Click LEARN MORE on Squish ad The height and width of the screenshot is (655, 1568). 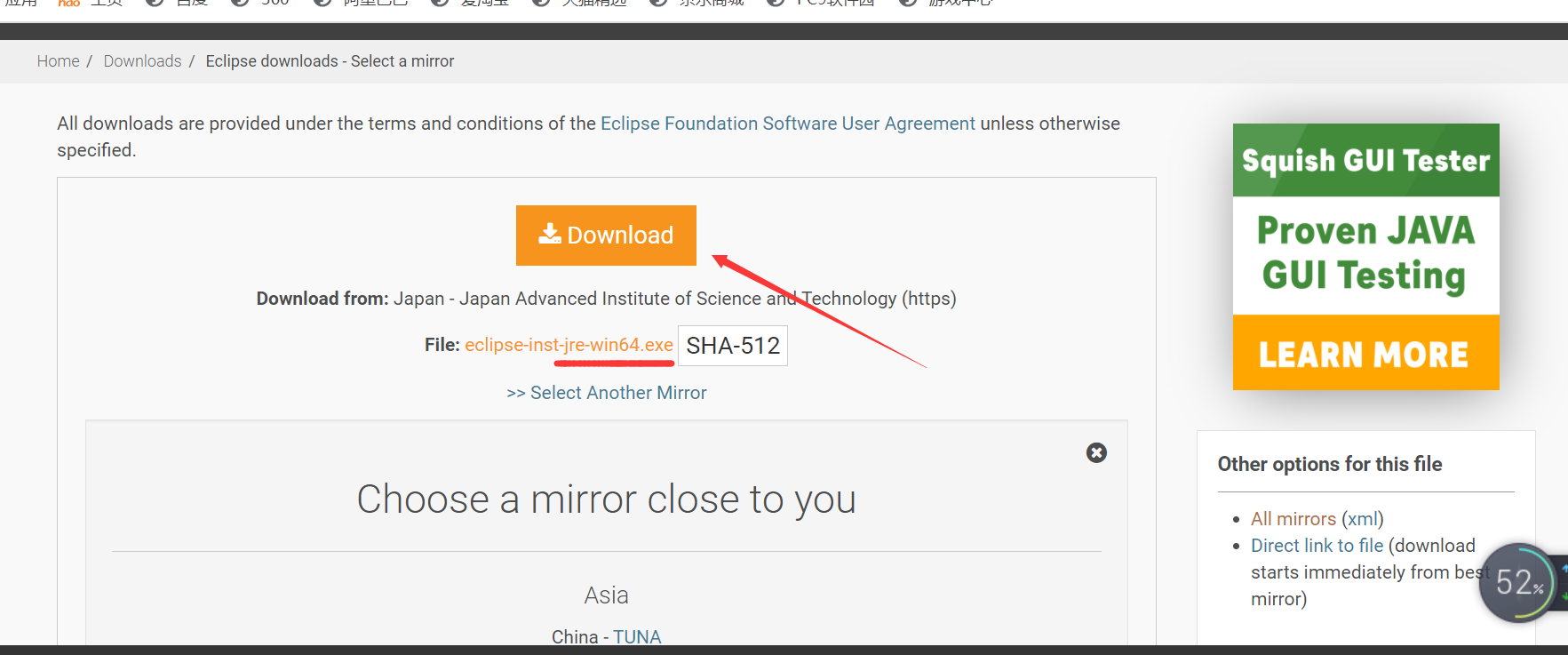click(1365, 353)
